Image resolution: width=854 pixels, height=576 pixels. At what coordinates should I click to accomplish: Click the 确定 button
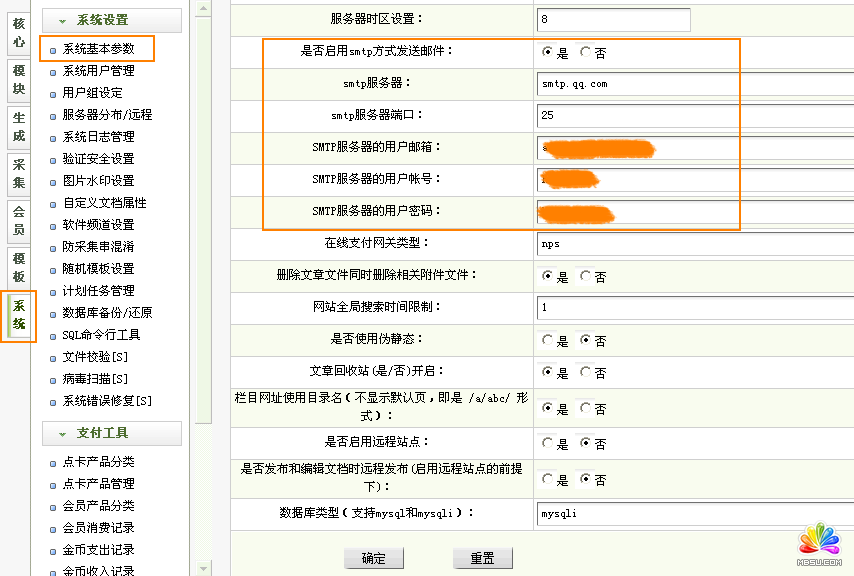click(x=373, y=558)
